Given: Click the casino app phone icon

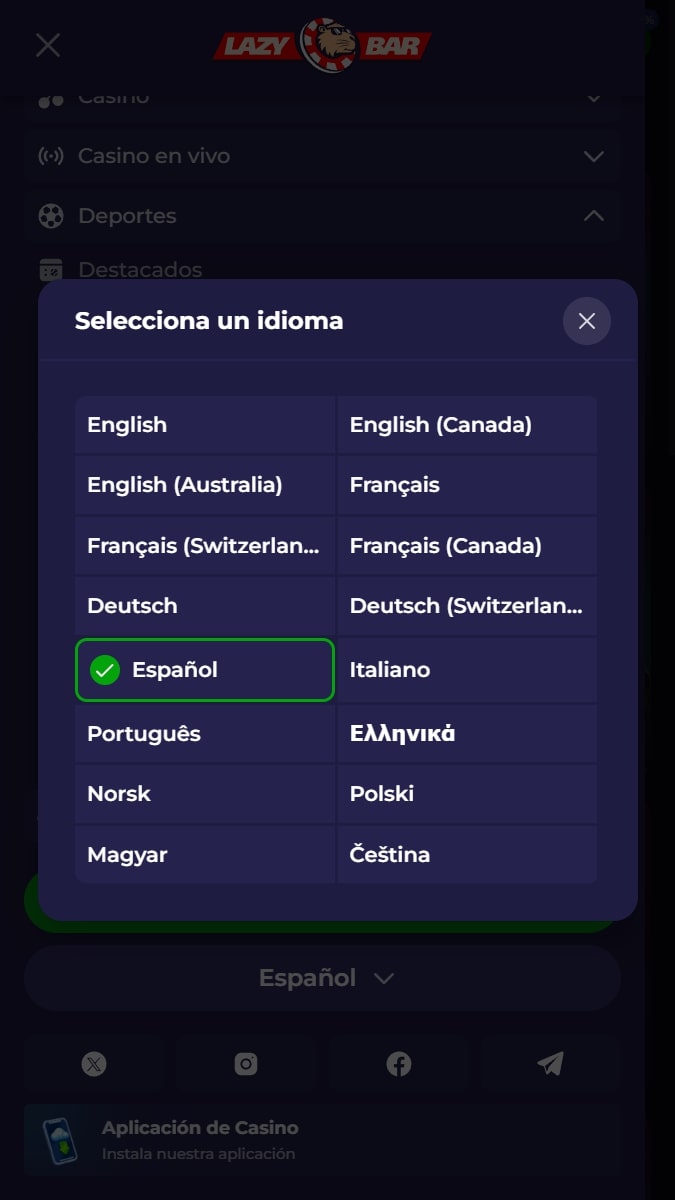Looking at the screenshot, I should pyautogui.click(x=60, y=1139).
